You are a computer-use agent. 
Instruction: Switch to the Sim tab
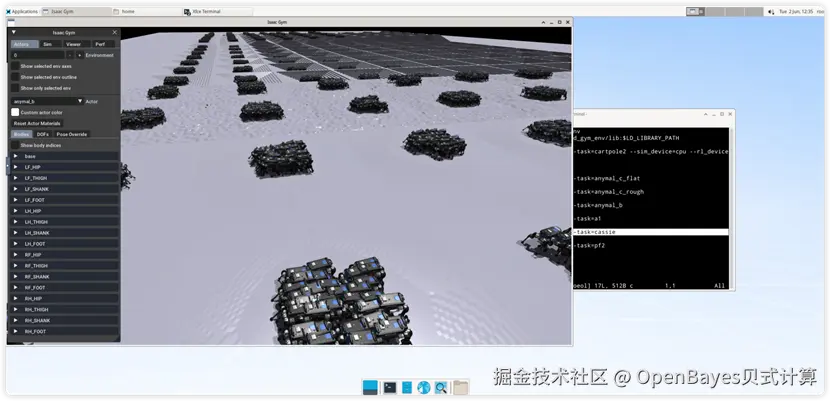coord(50,44)
